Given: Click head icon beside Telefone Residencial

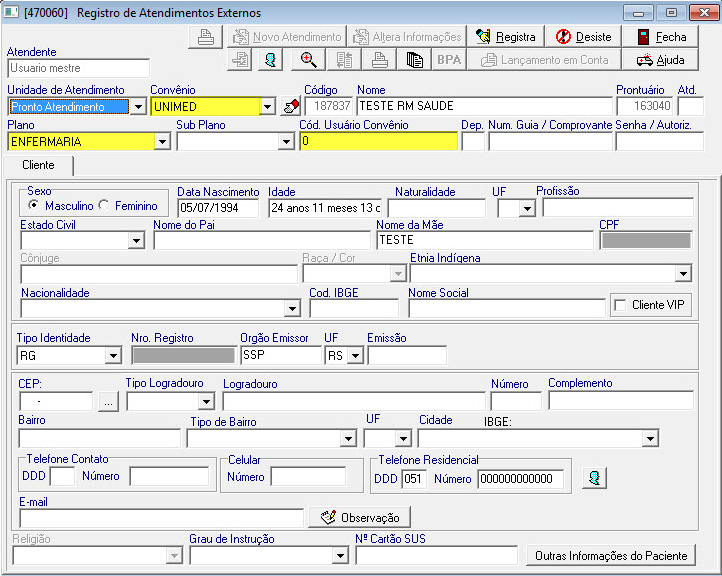Looking at the screenshot, I should coord(594,478).
